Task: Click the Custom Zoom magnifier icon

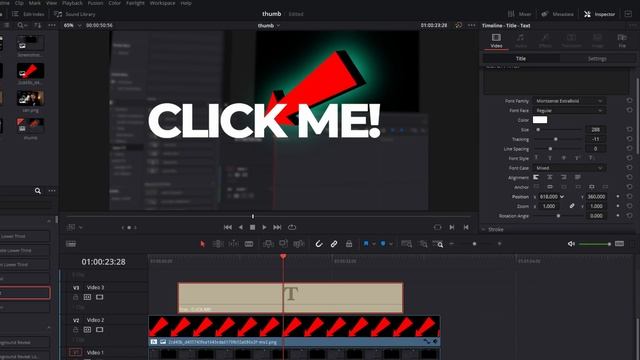Action: pos(438,244)
